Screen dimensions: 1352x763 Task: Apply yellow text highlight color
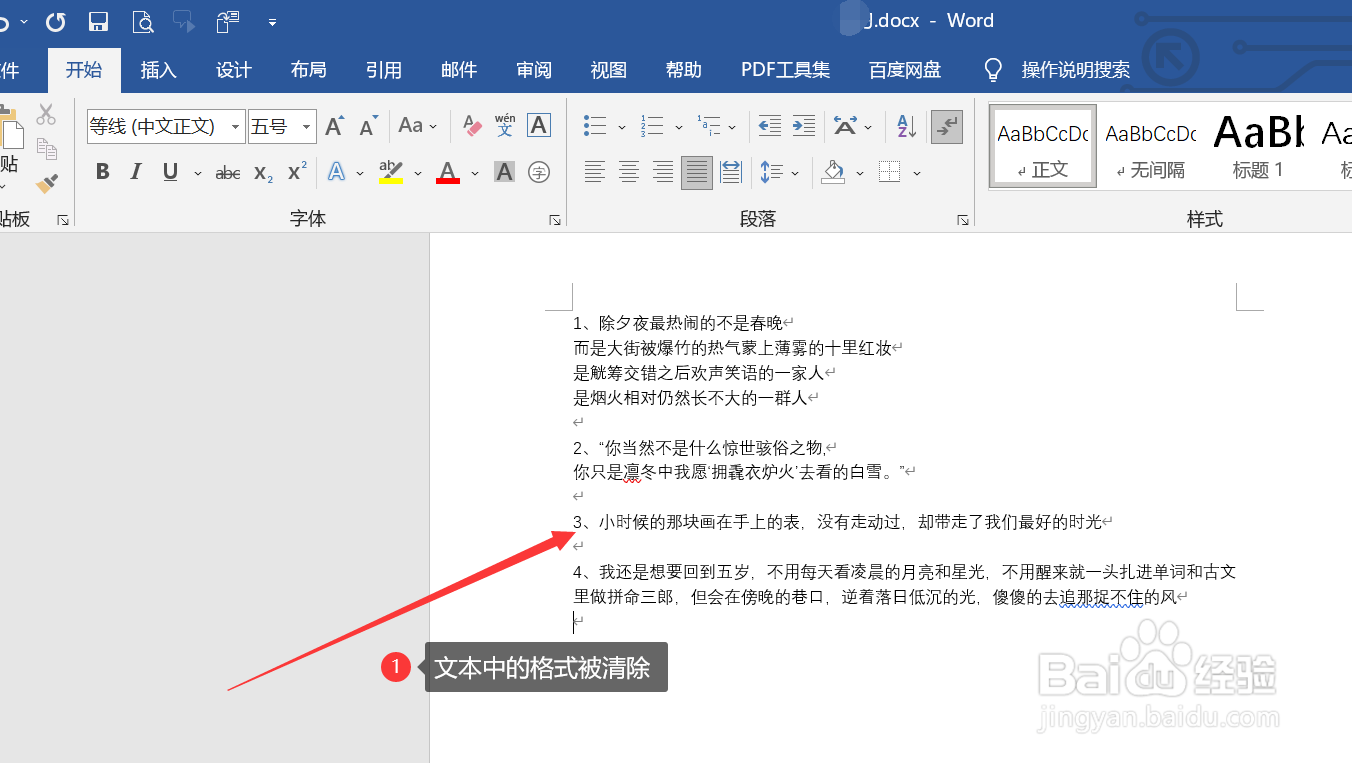391,172
